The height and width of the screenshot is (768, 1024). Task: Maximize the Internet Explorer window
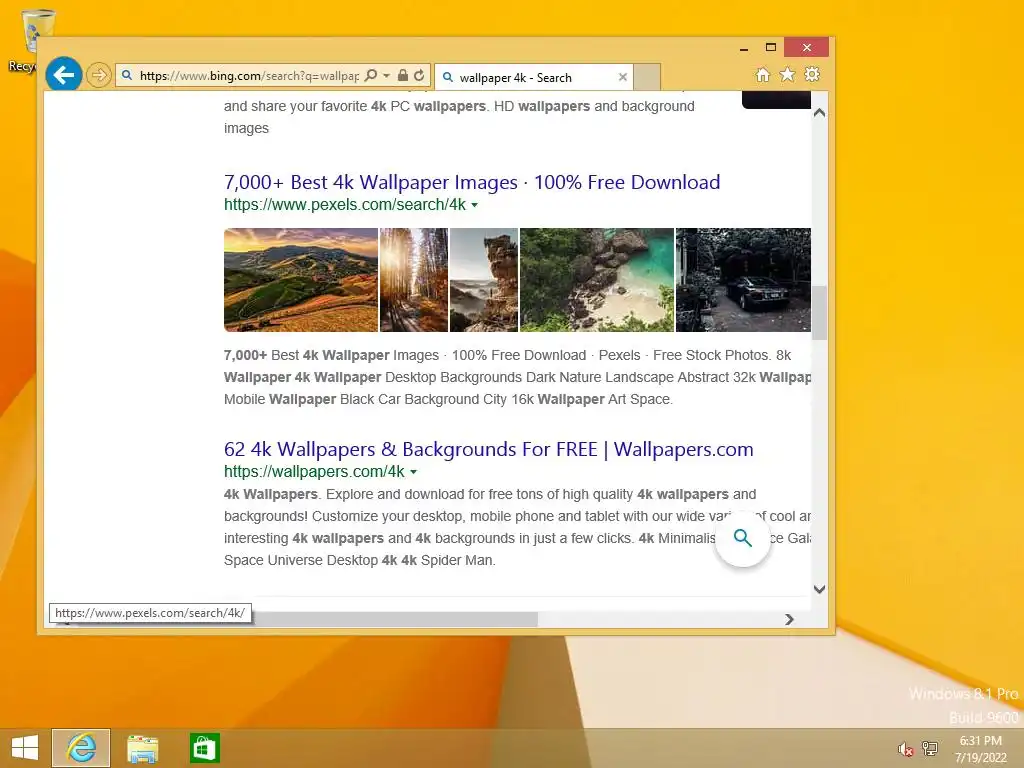tap(771, 48)
